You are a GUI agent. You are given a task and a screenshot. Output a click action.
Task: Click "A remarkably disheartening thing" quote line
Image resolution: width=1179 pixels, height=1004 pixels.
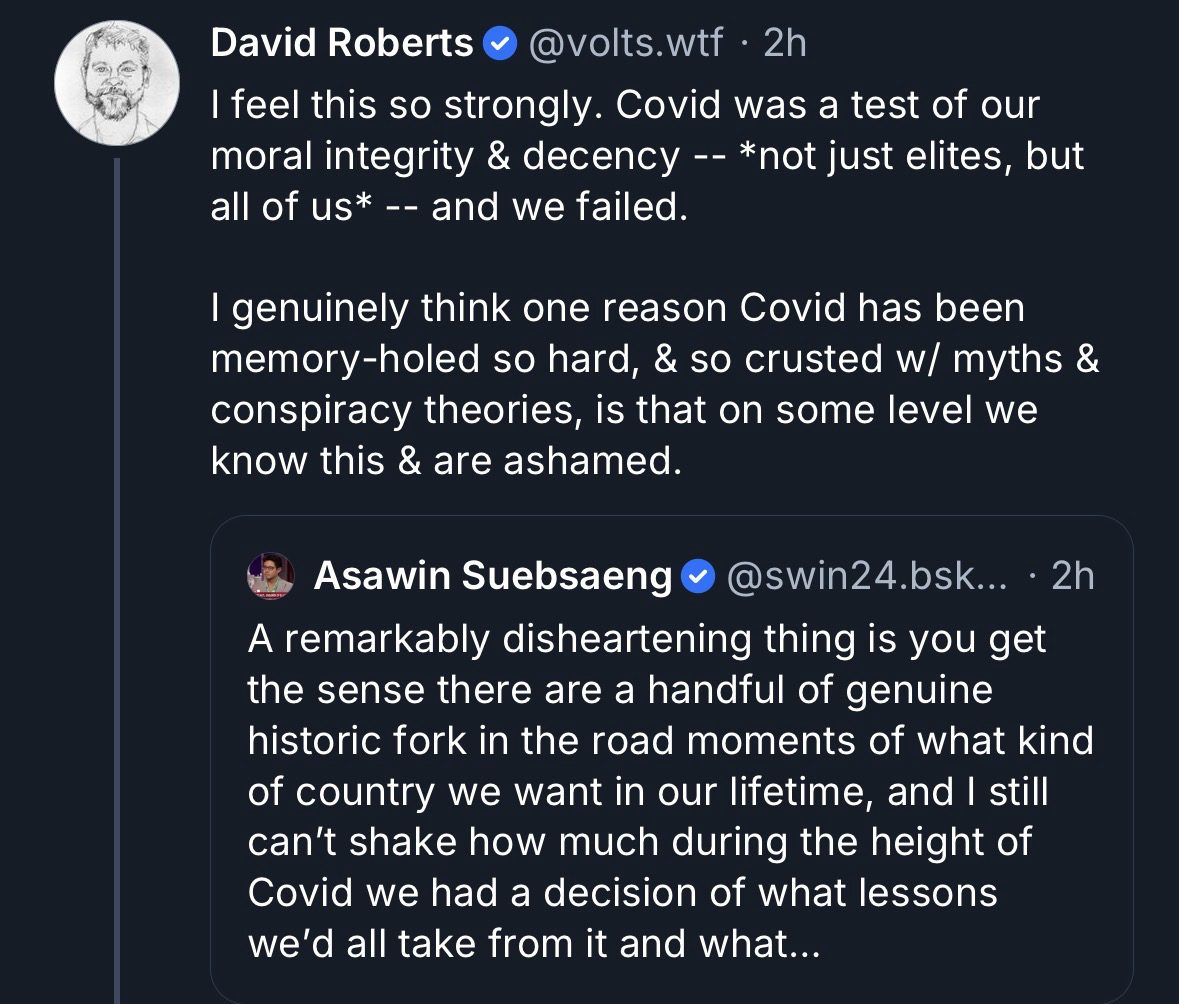pos(647,638)
